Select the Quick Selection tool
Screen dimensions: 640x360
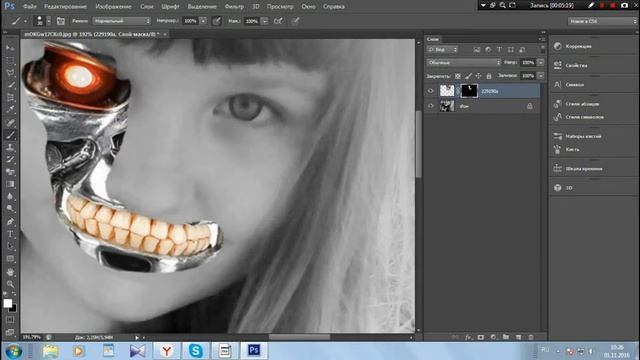click(10, 85)
